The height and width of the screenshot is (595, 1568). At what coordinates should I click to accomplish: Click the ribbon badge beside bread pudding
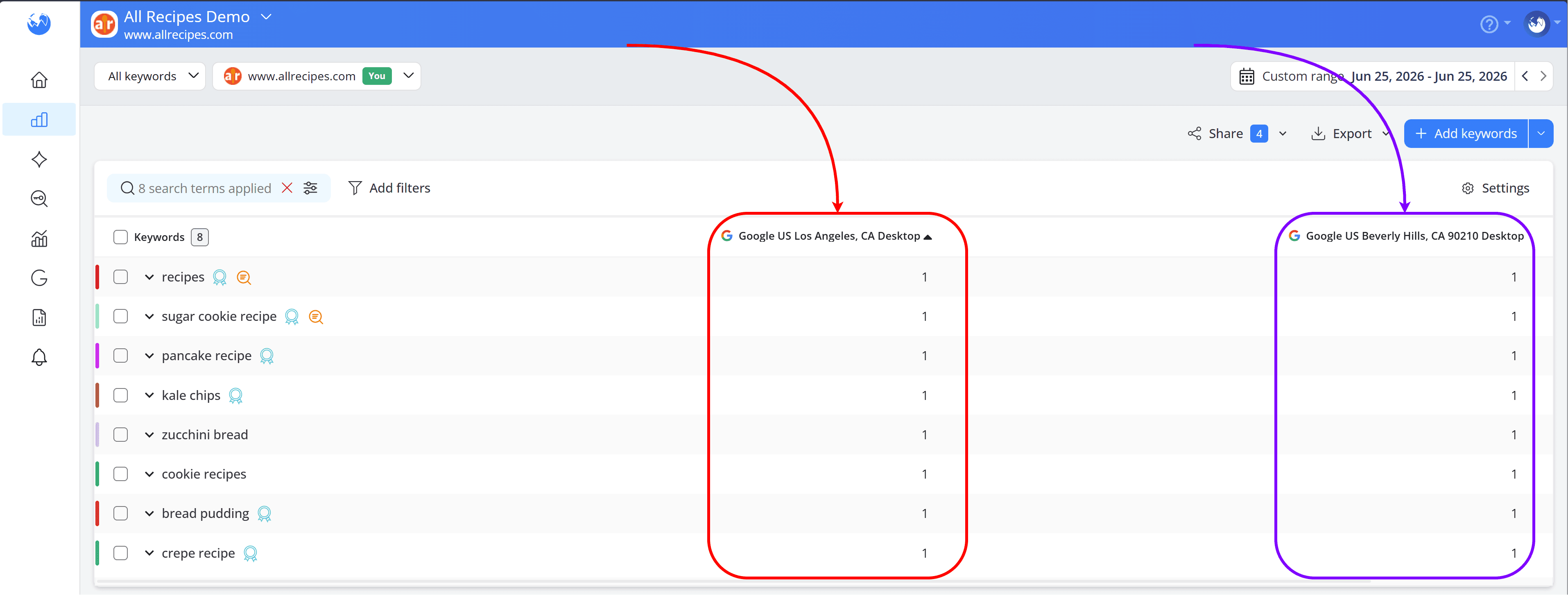click(x=264, y=514)
